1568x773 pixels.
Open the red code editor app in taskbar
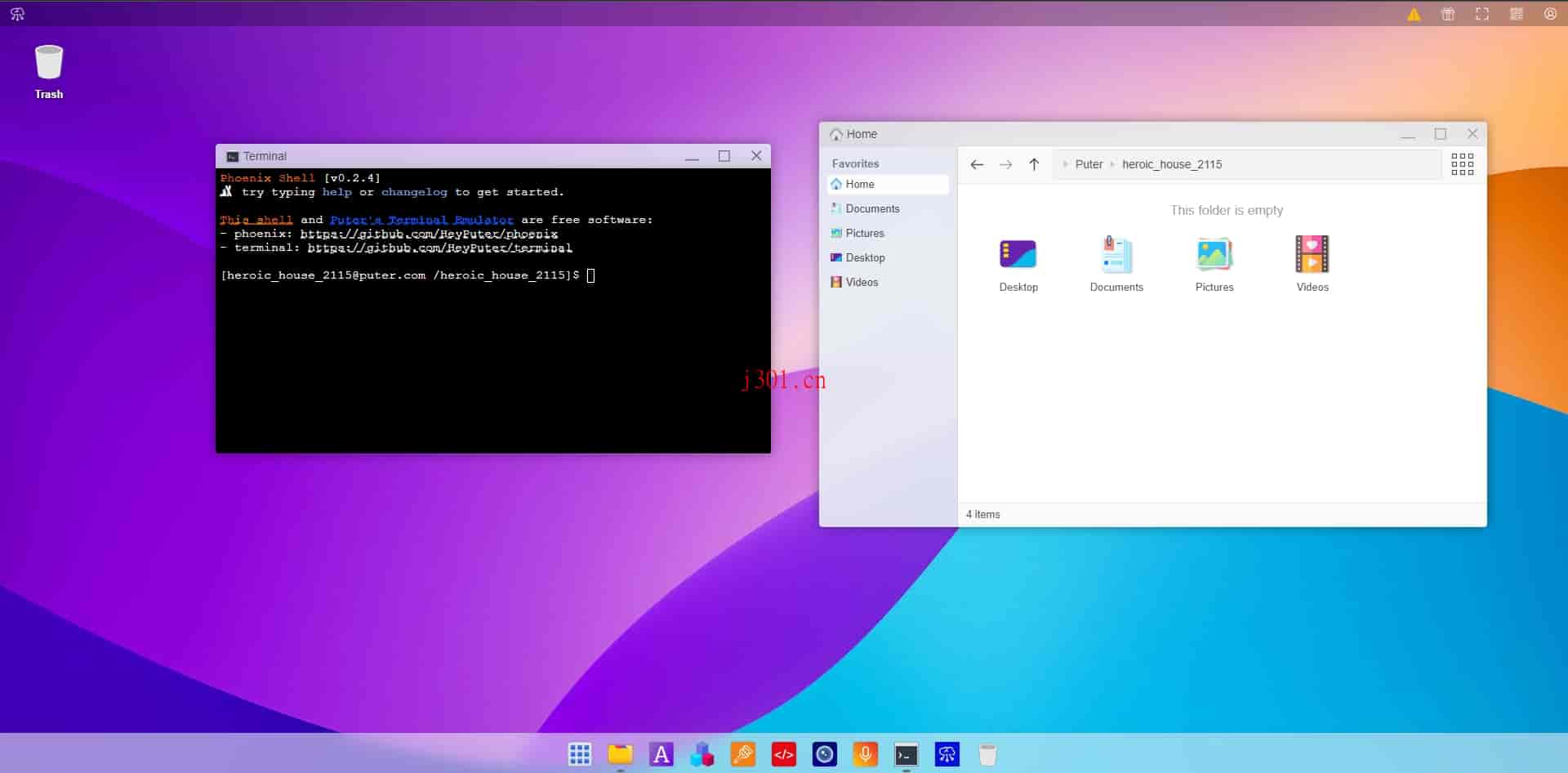(x=784, y=754)
